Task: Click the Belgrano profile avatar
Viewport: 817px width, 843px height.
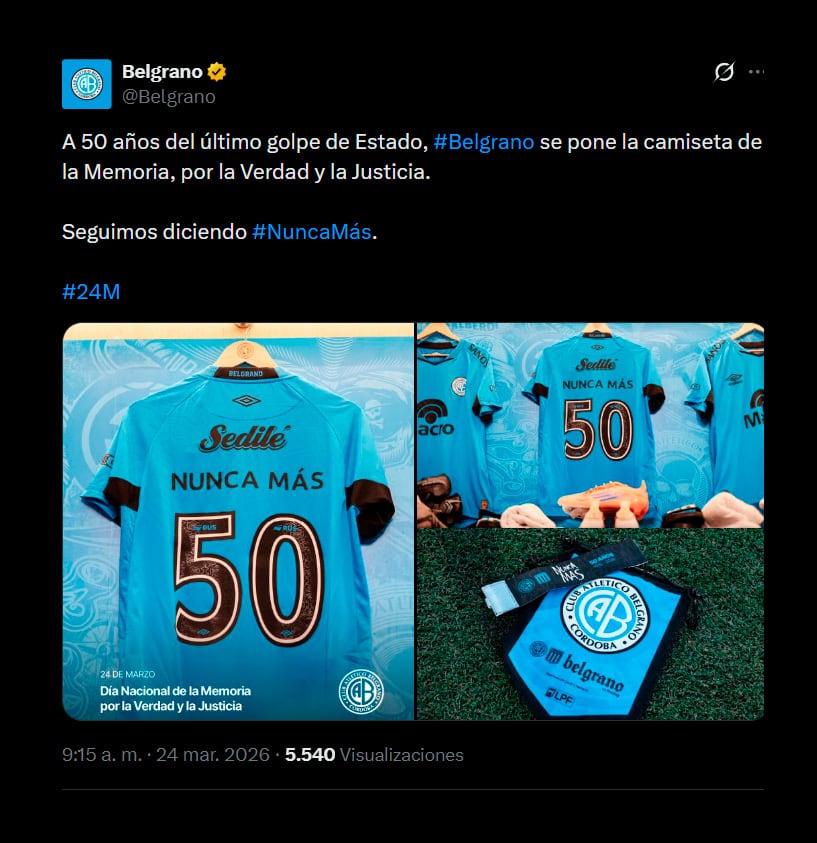Action: click(x=87, y=84)
